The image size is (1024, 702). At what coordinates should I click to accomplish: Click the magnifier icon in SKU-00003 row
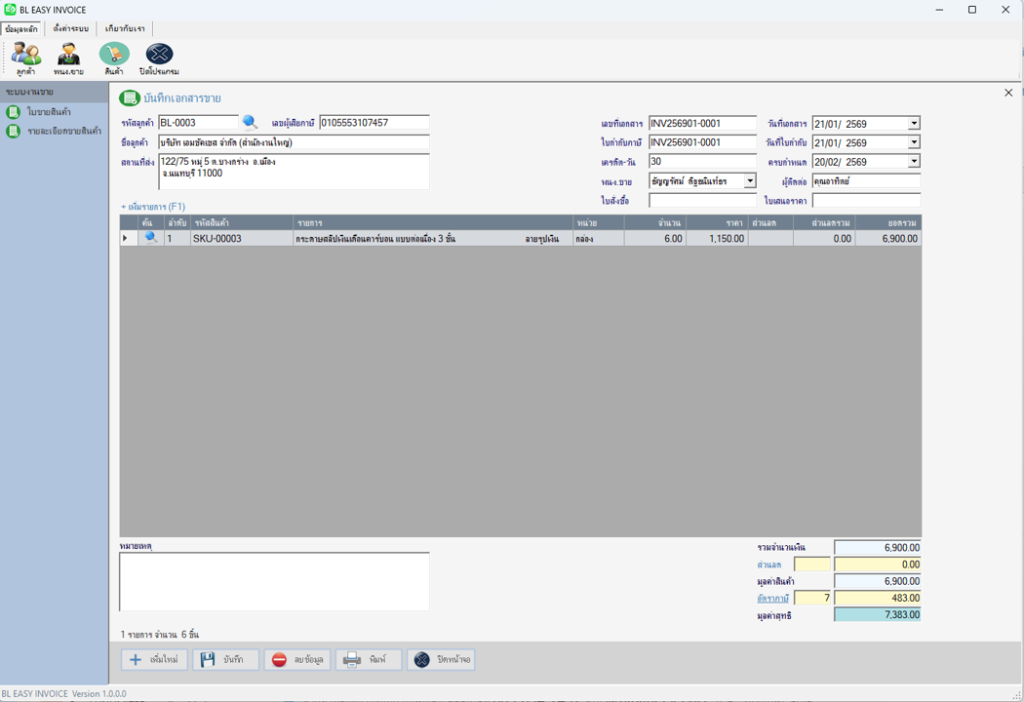tap(151, 239)
